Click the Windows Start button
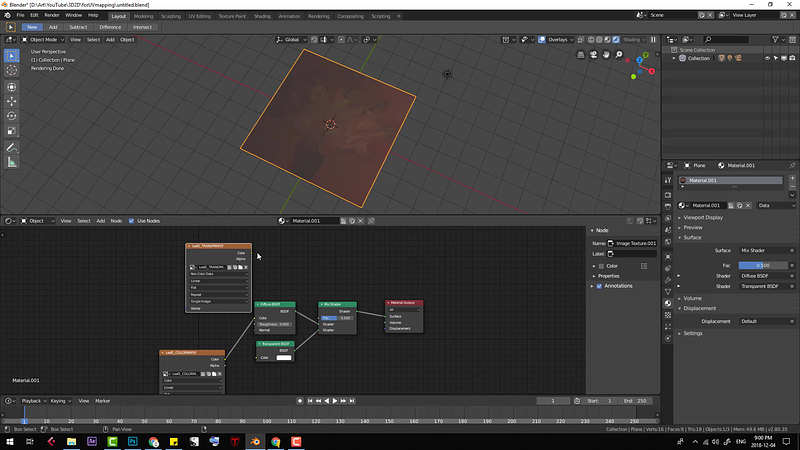This screenshot has width=800, height=450. (x=10, y=441)
